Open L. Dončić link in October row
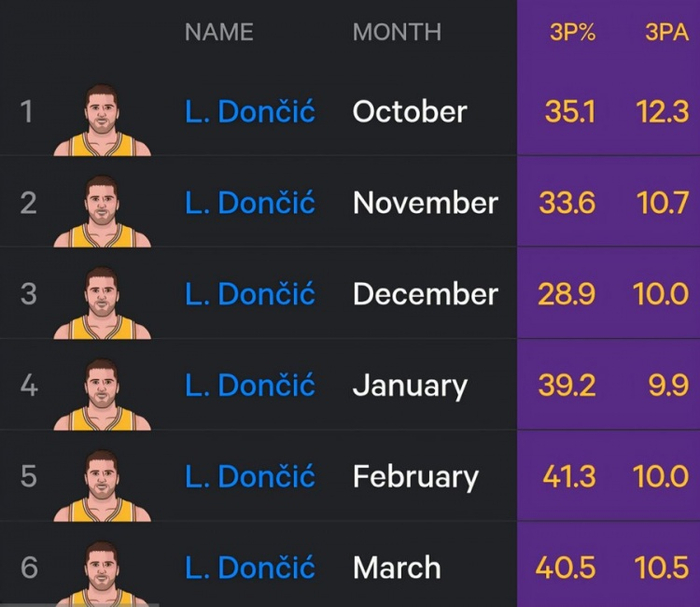The width and height of the screenshot is (700, 607). coord(250,111)
